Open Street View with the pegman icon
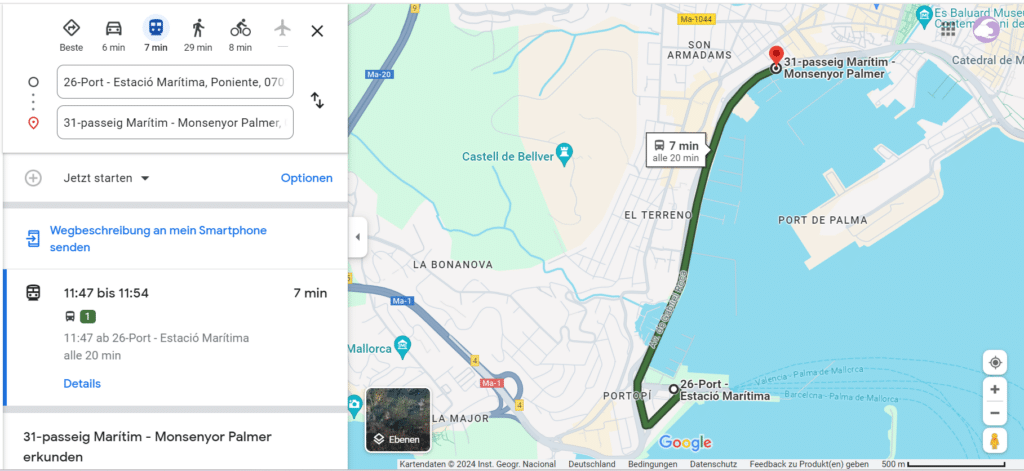The image size is (1024, 471). [995, 442]
